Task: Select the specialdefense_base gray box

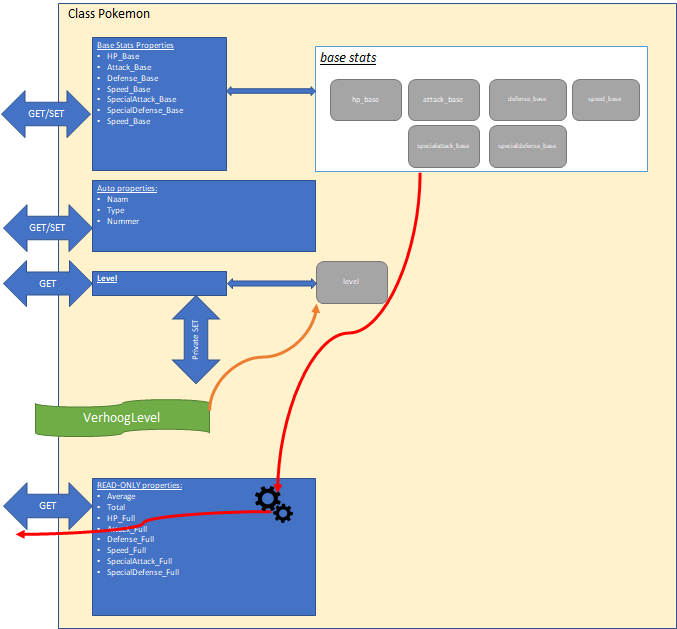Action: pyautogui.click(x=527, y=146)
